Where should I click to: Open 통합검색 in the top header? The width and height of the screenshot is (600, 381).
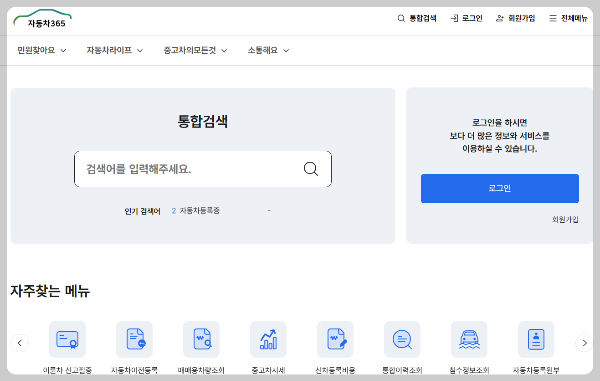tap(417, 18)
